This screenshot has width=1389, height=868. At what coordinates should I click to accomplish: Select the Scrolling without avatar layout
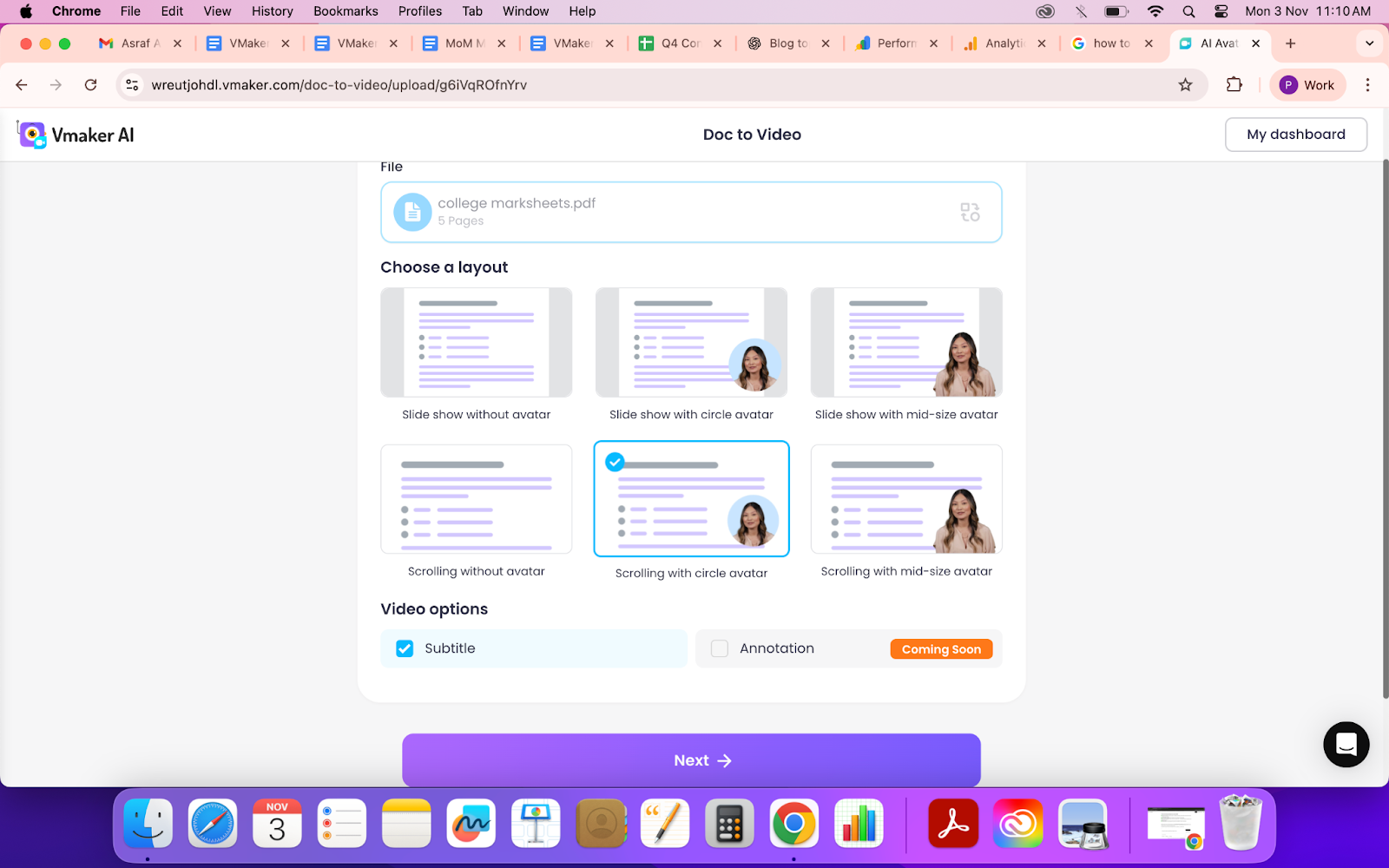point(476,499)
